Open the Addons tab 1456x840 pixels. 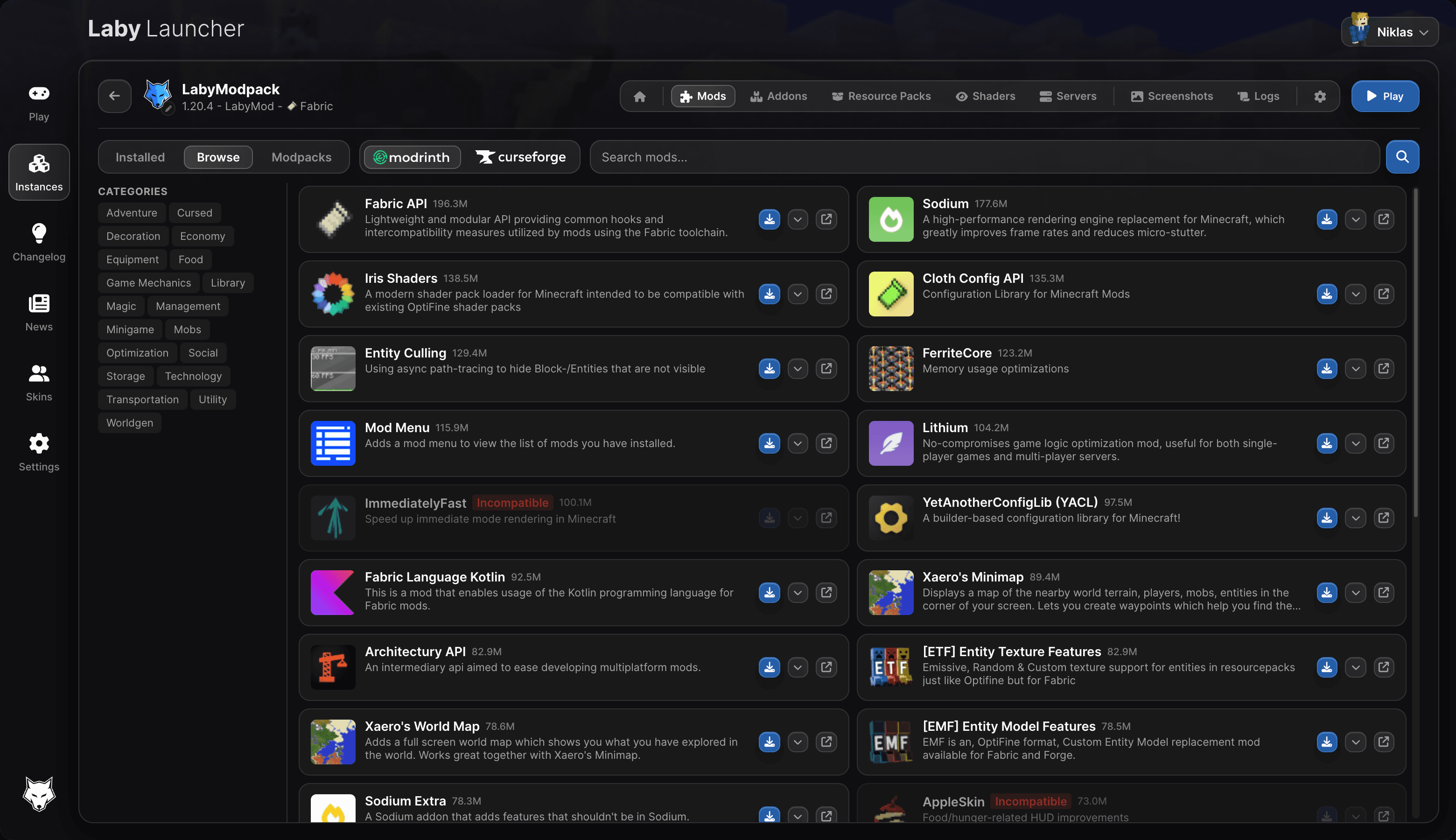click(778, 96)
